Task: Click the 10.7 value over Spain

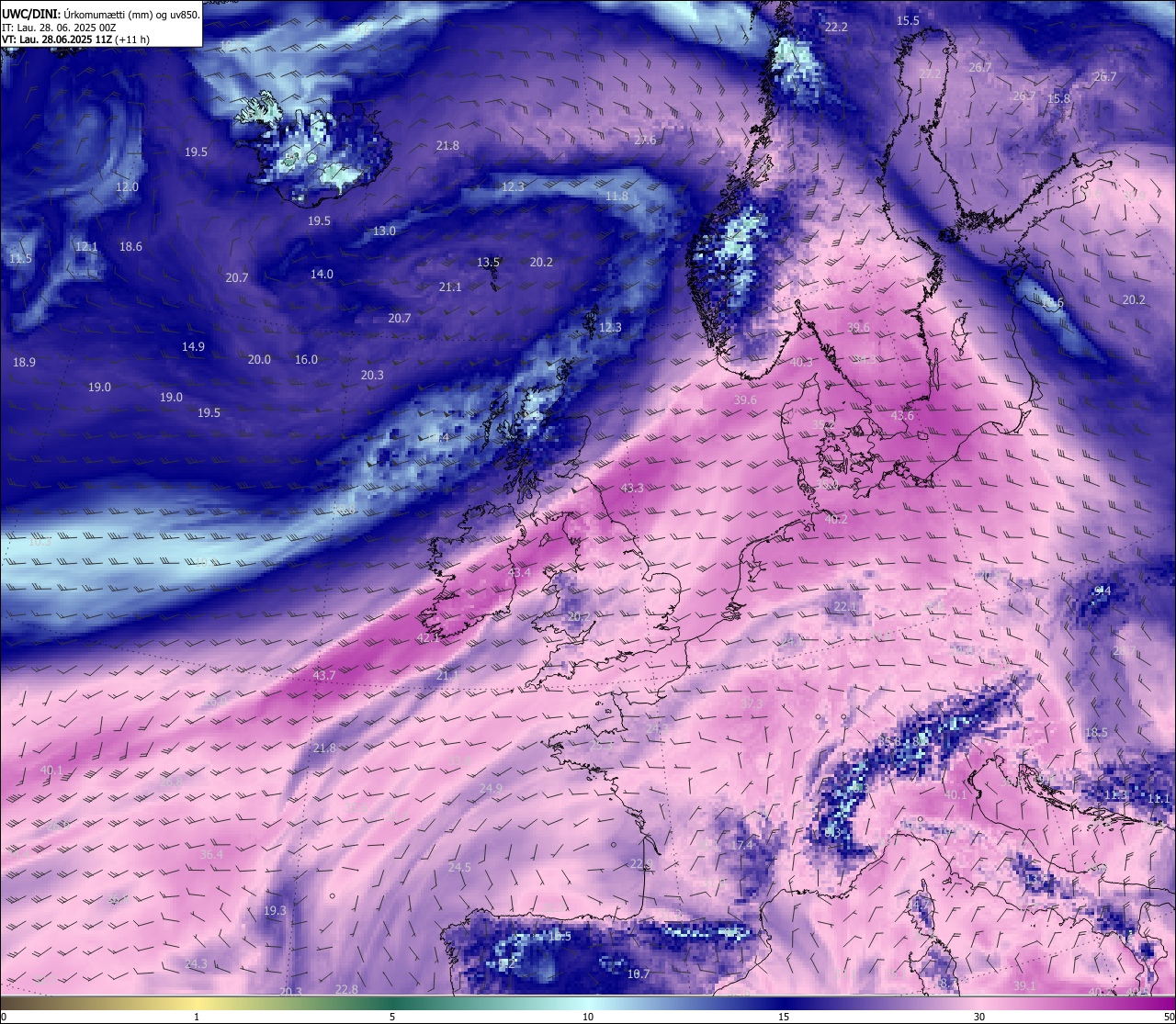Action: click(x=638, y=973)
